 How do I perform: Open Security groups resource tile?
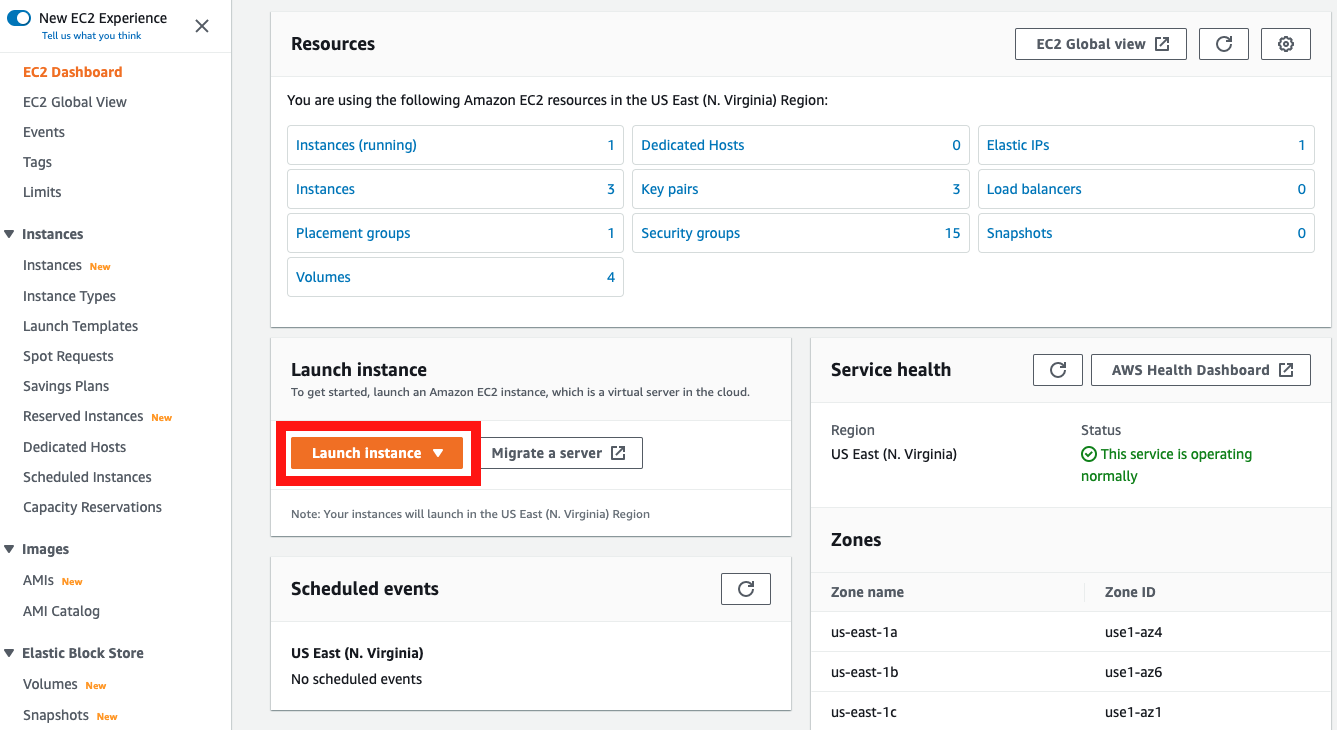coord(801,233)
